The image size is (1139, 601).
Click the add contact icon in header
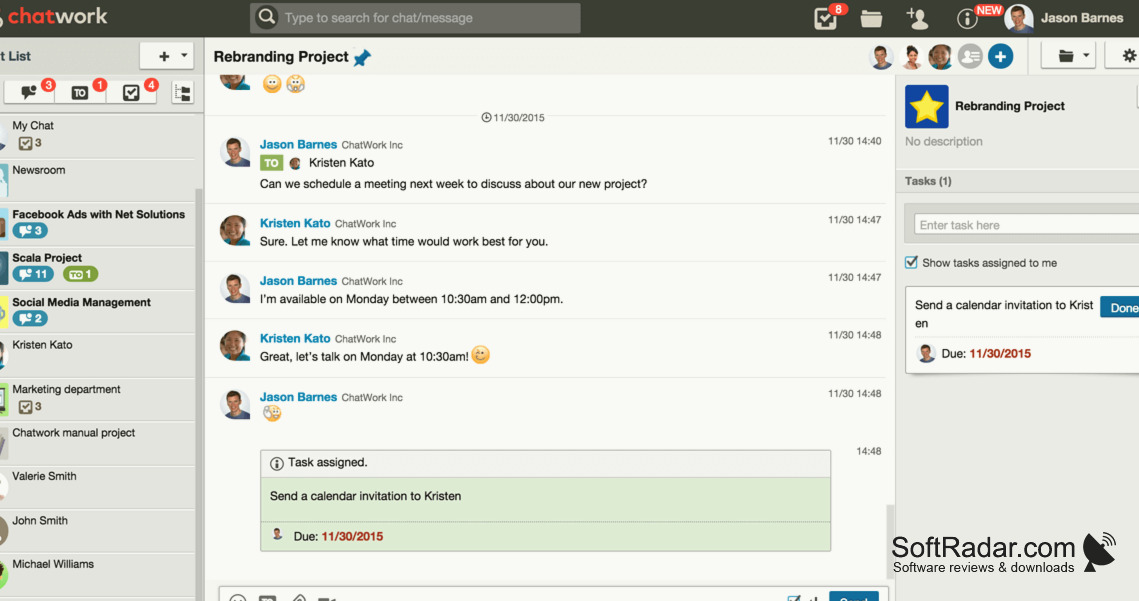(917, 18)
